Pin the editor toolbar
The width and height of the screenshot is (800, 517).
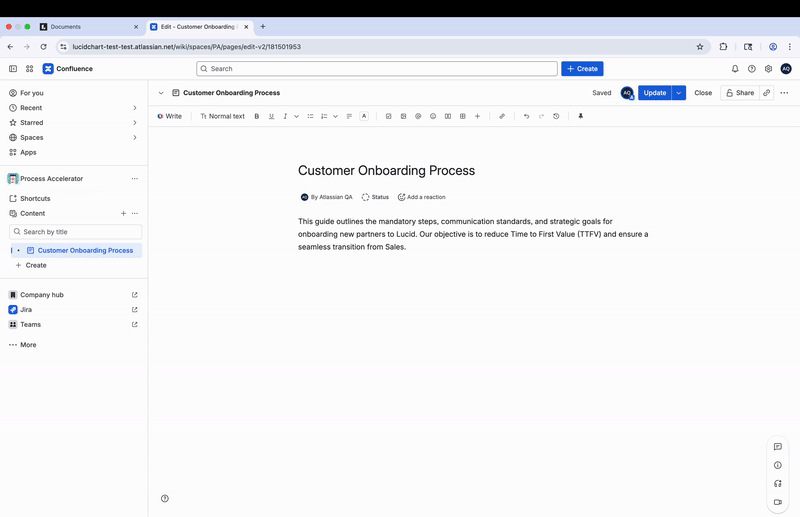click(581, 116)
